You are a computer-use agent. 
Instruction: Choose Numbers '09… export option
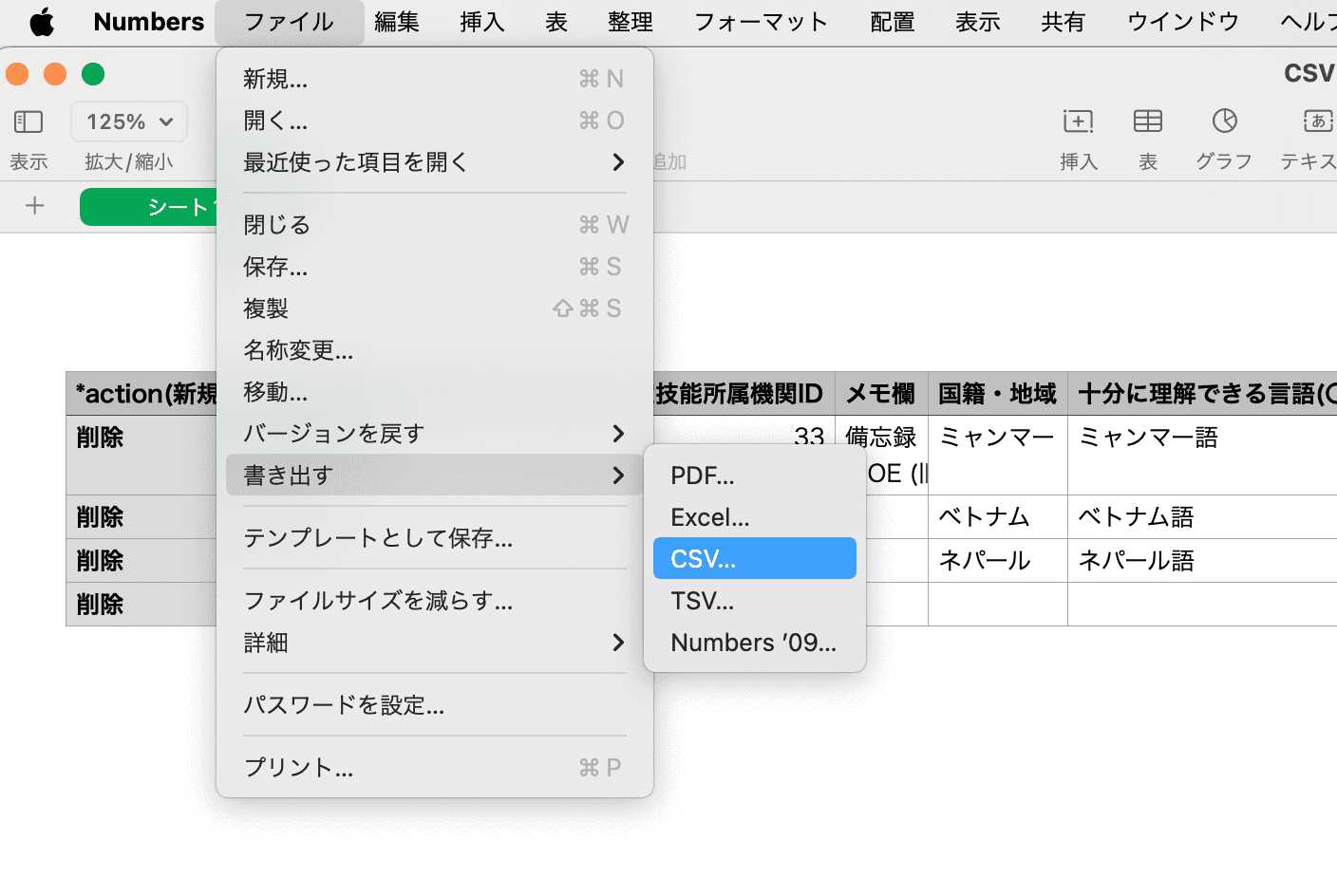754,643
